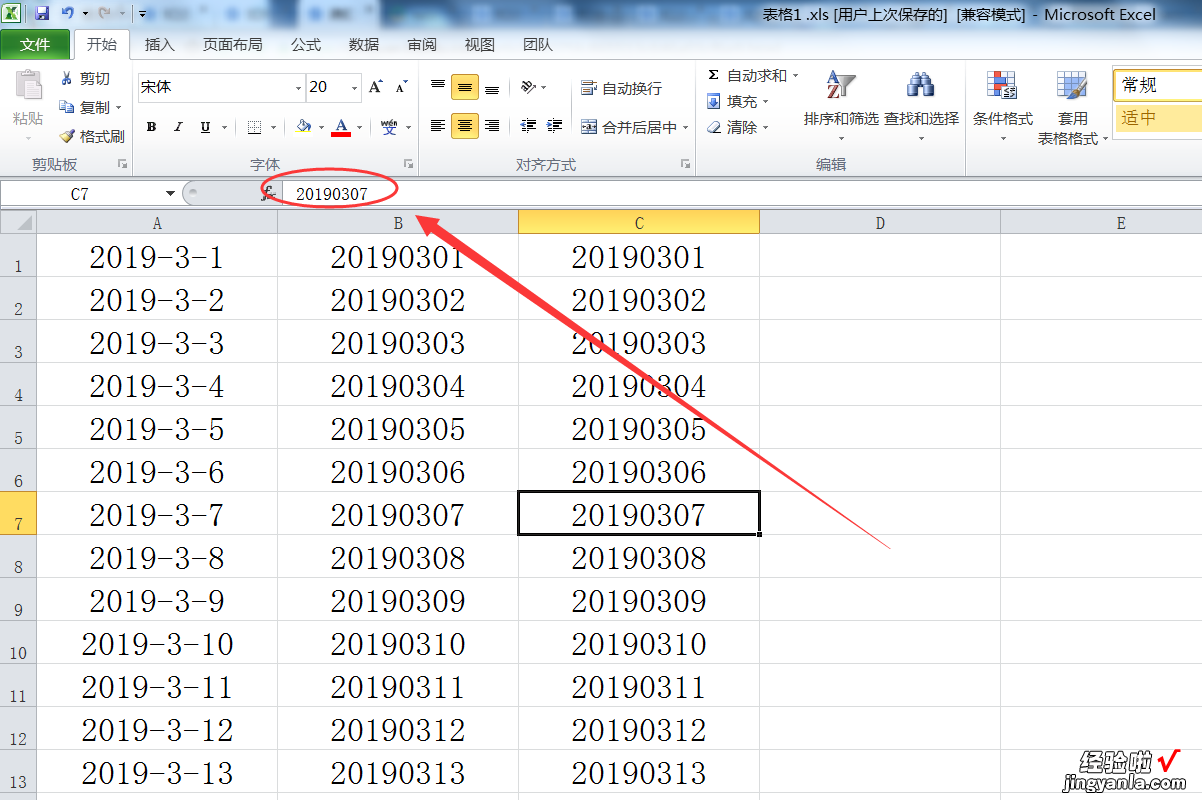Open the Name Box dropdown arrow
Image resolution: width=1202 pixels, height=800 pixels.
point(170,194)
